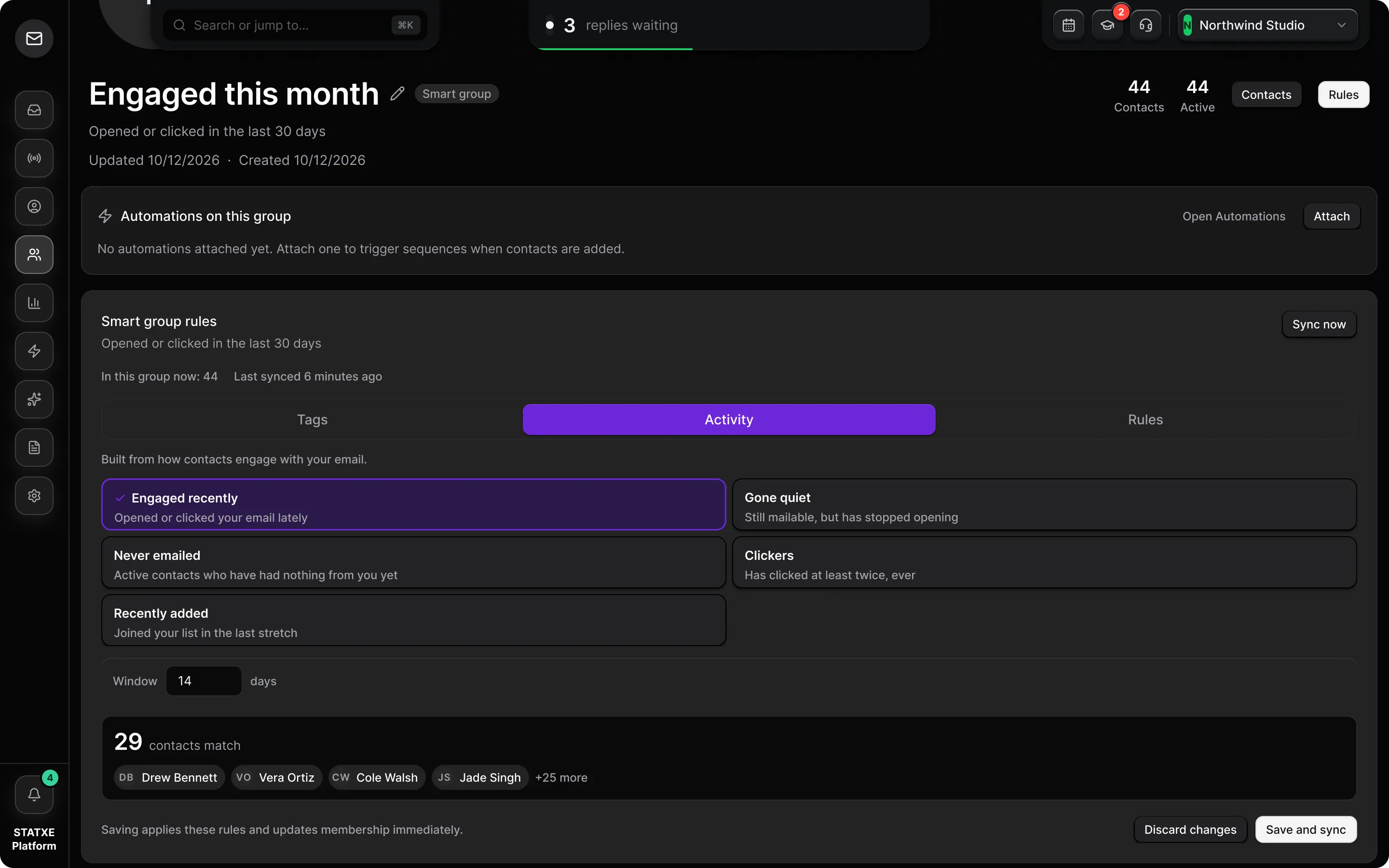Open the Open Automations link
This screenshot has width=1389, height=868.
point(1233,217)
